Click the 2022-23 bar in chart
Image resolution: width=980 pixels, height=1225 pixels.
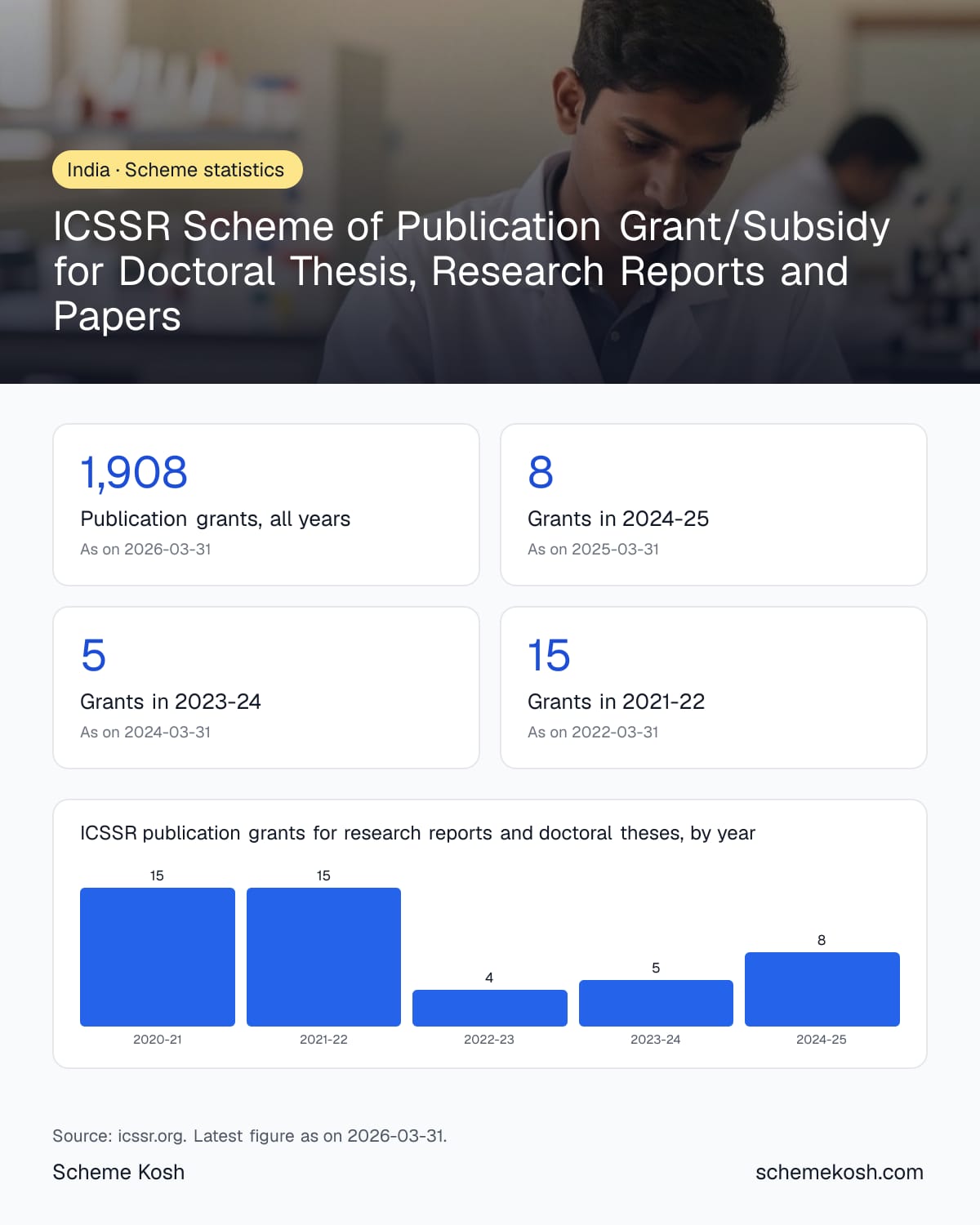tap(490, 1008)
